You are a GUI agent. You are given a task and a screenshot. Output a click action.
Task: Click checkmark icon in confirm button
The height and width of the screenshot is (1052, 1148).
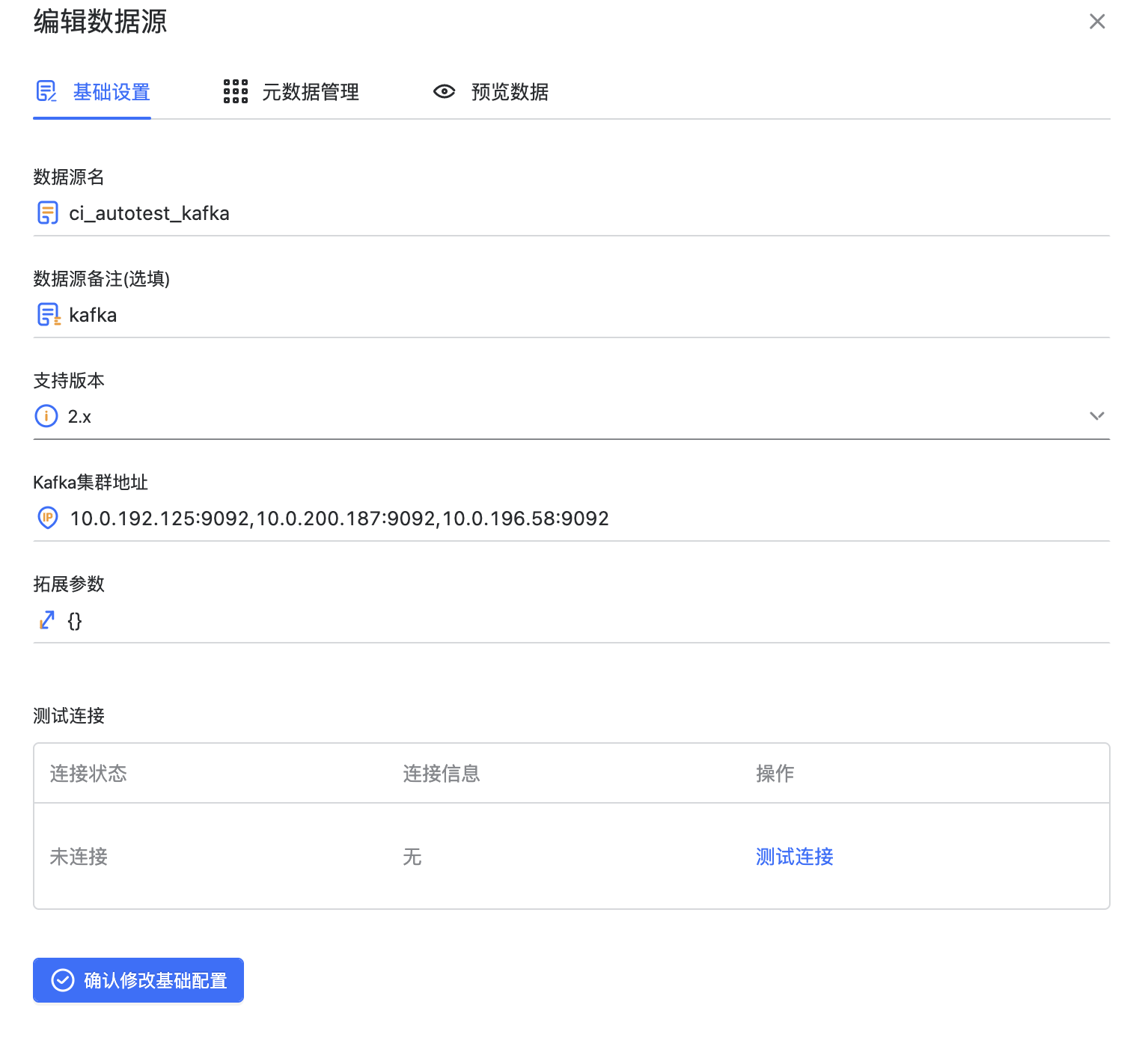point(63,980)
